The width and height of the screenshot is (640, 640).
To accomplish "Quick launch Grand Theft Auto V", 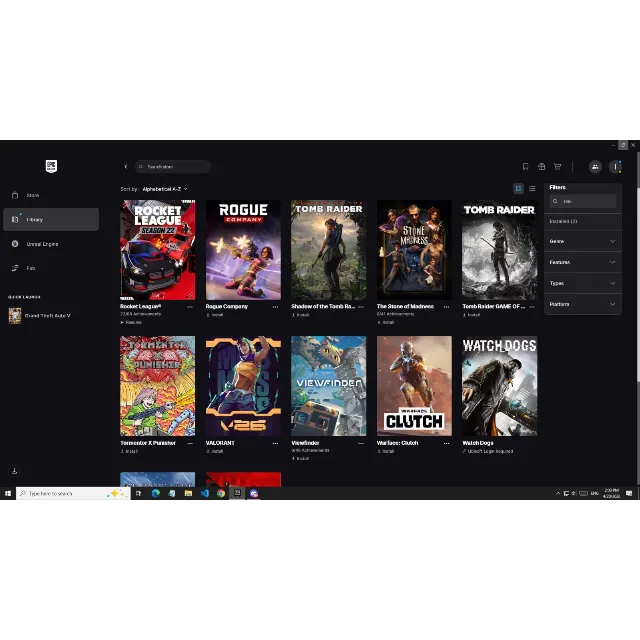I will pyautogui.click(x=40, y=316).
